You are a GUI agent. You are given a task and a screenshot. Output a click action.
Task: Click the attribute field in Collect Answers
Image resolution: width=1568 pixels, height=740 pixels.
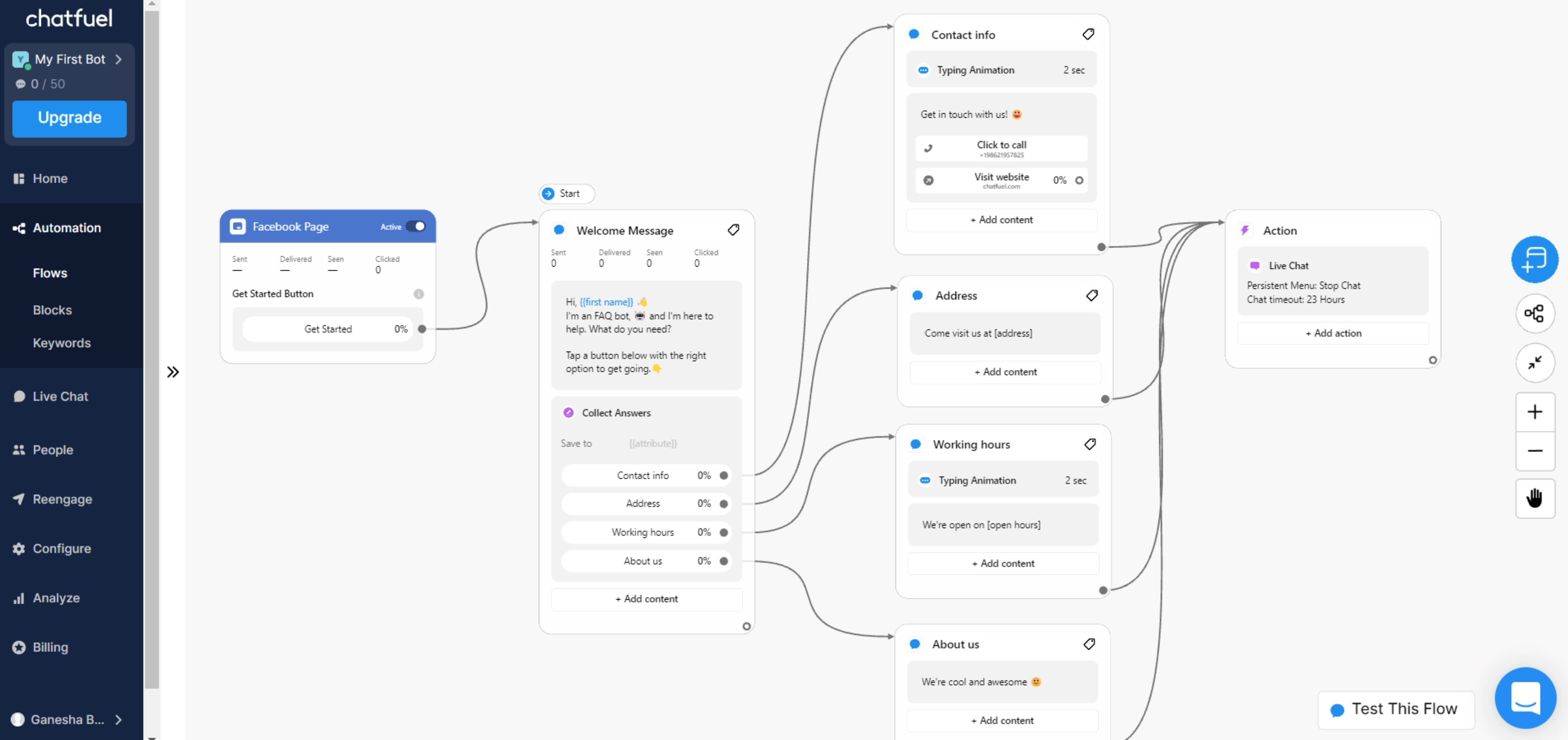[652, 444]
